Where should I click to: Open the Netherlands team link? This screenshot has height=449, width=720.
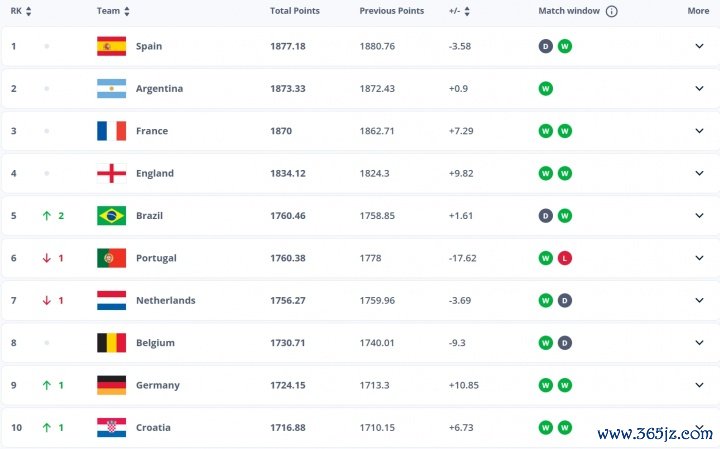tap(165, 300)
